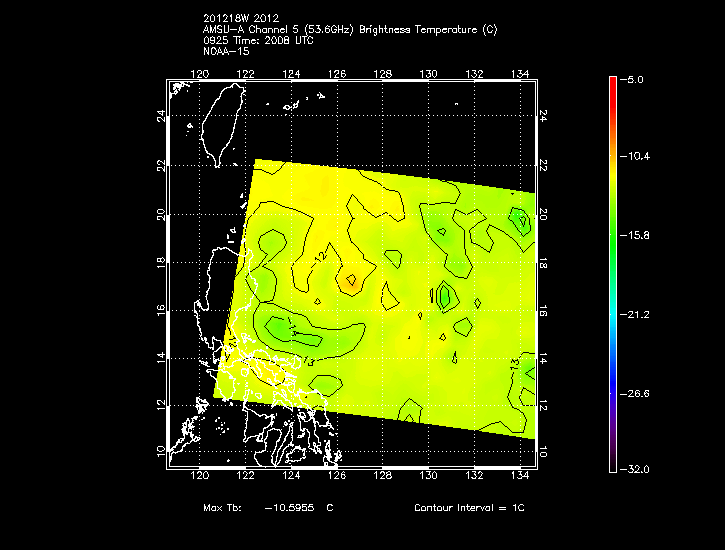Click the max value "-10.5955"
Image resolution: width=725 pixels, height=550 pixels.
(x=289, y=508)
